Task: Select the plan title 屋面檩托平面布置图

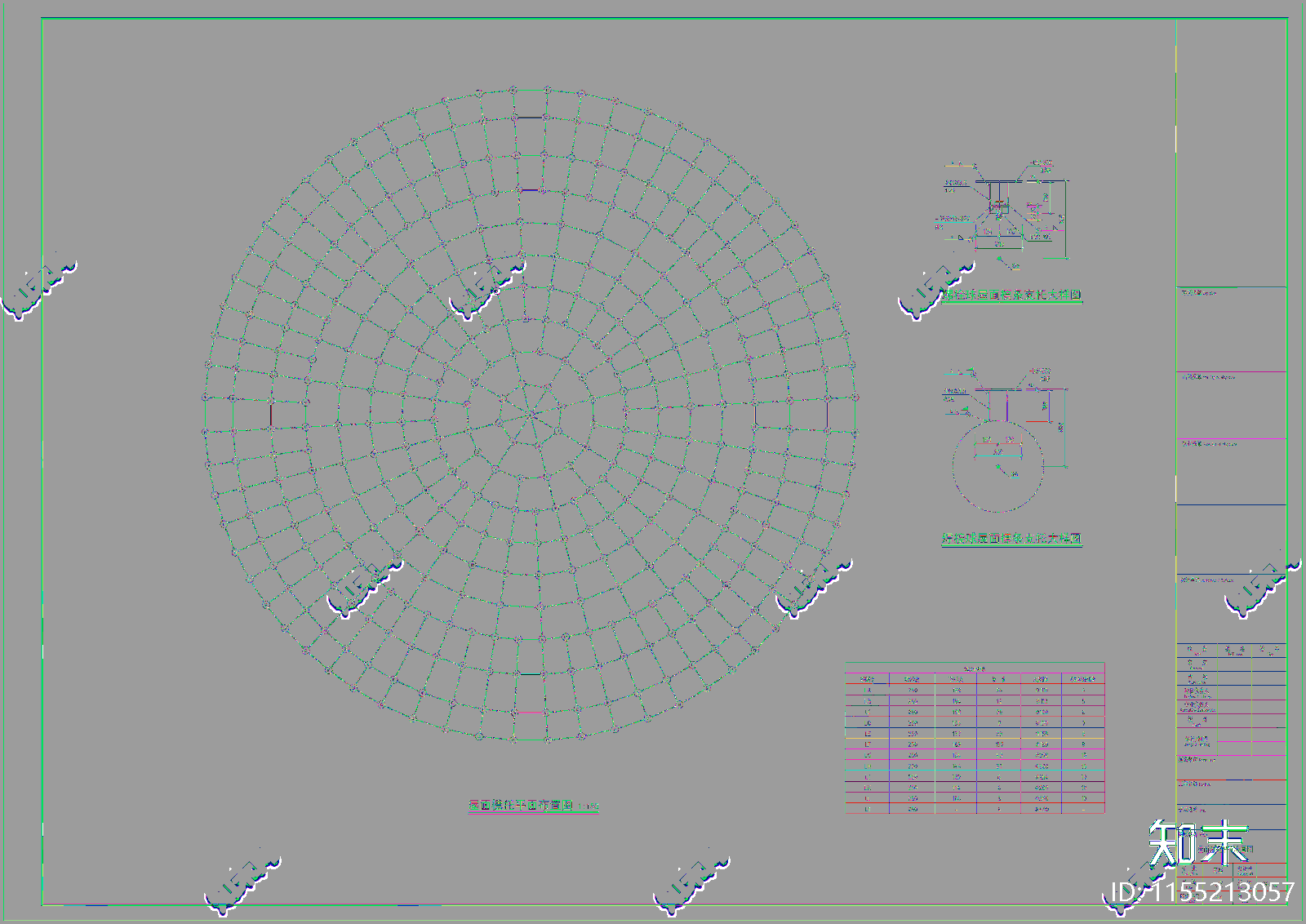Action: click(522, 805)
